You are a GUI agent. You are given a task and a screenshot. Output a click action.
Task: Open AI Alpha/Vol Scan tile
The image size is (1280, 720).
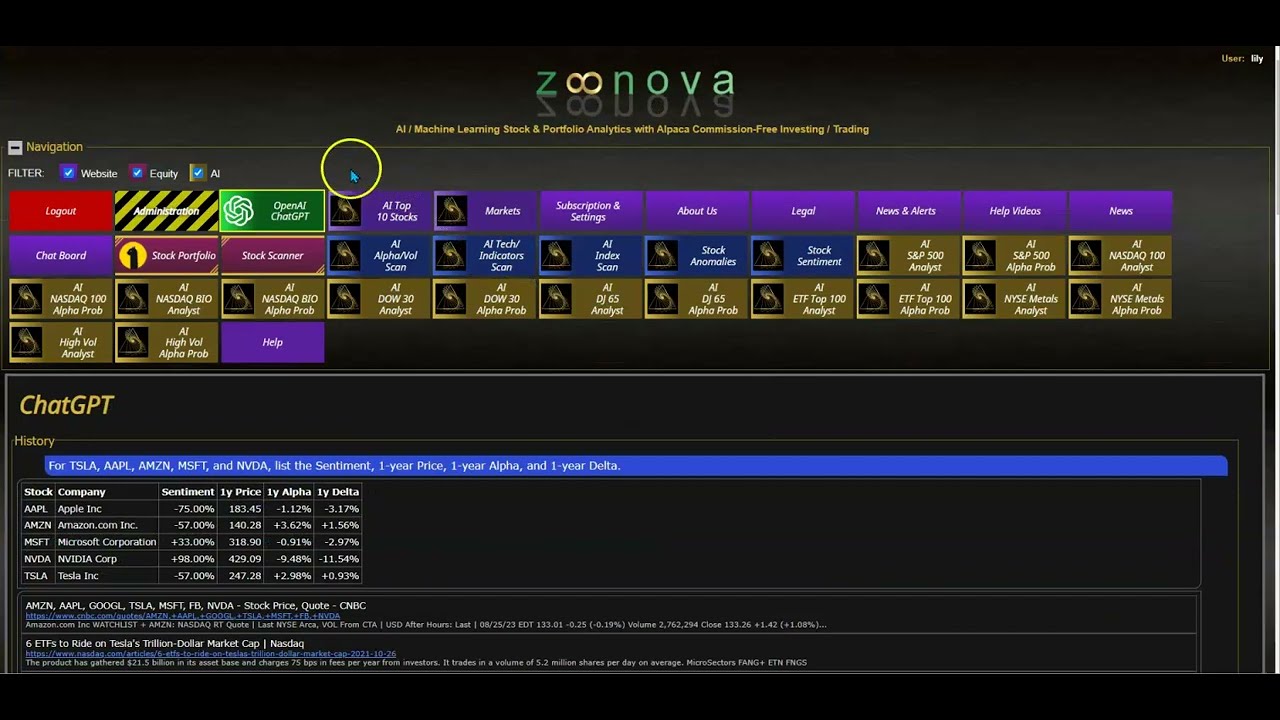[x=379, y=255]
